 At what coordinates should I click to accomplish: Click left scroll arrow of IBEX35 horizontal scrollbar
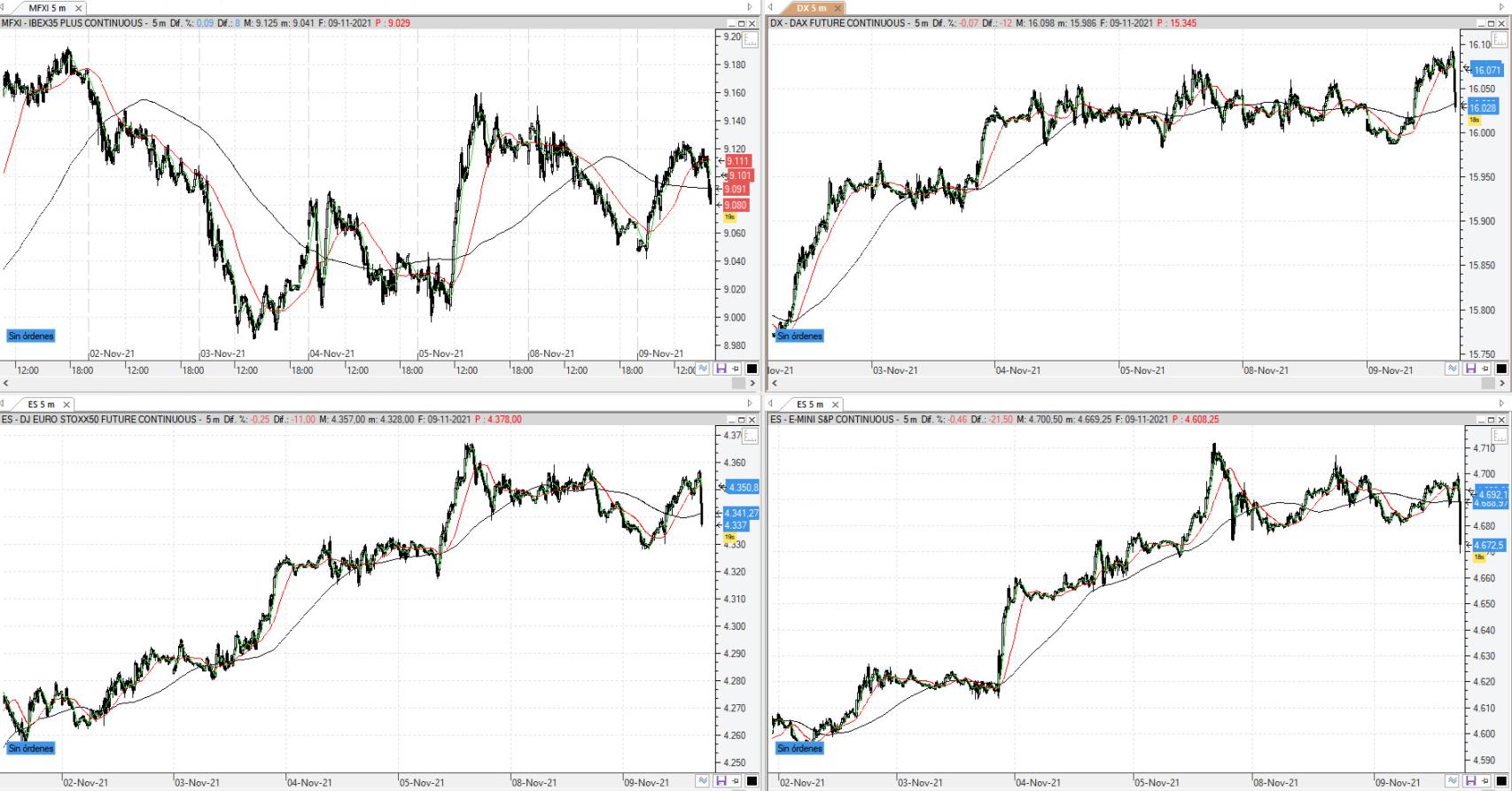(x=6, y=384)
